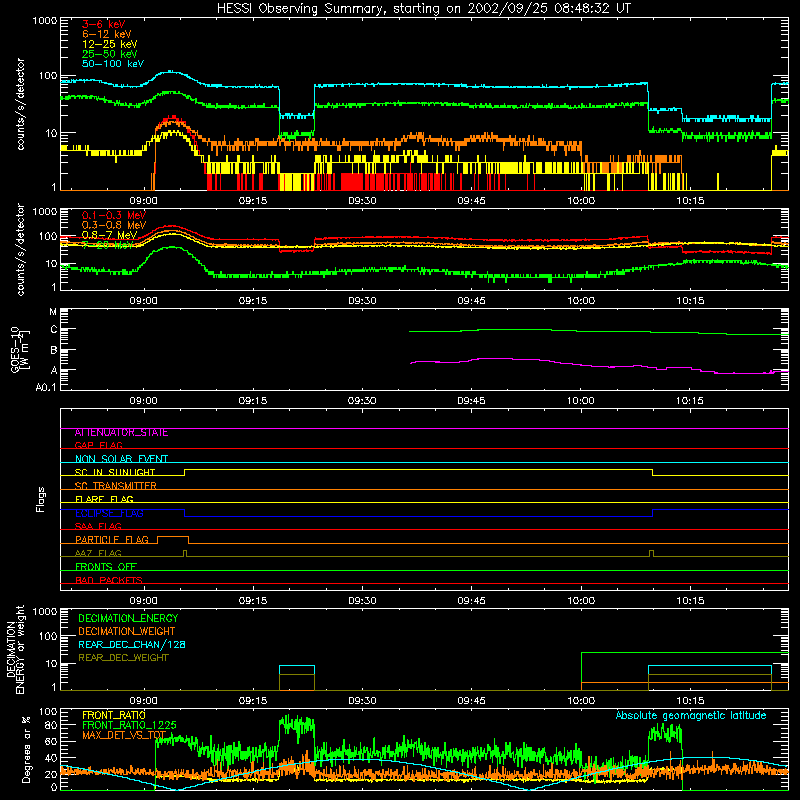Click the 09:30 tick label under GOES-10 panel
This screenshot has height=800, width=800.
362,401
